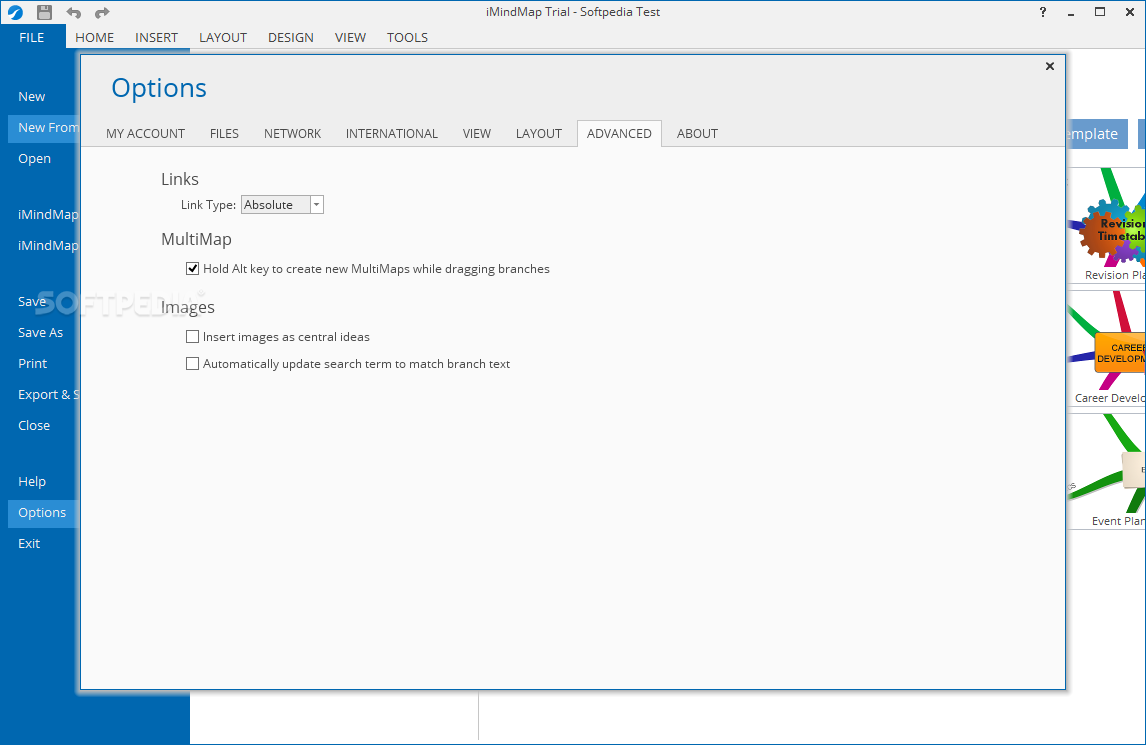Viewport: 1146px width, 745px height.
Task: Close the Options dialog with the X
Action: pyautogui.click(x=1050, y=67)
